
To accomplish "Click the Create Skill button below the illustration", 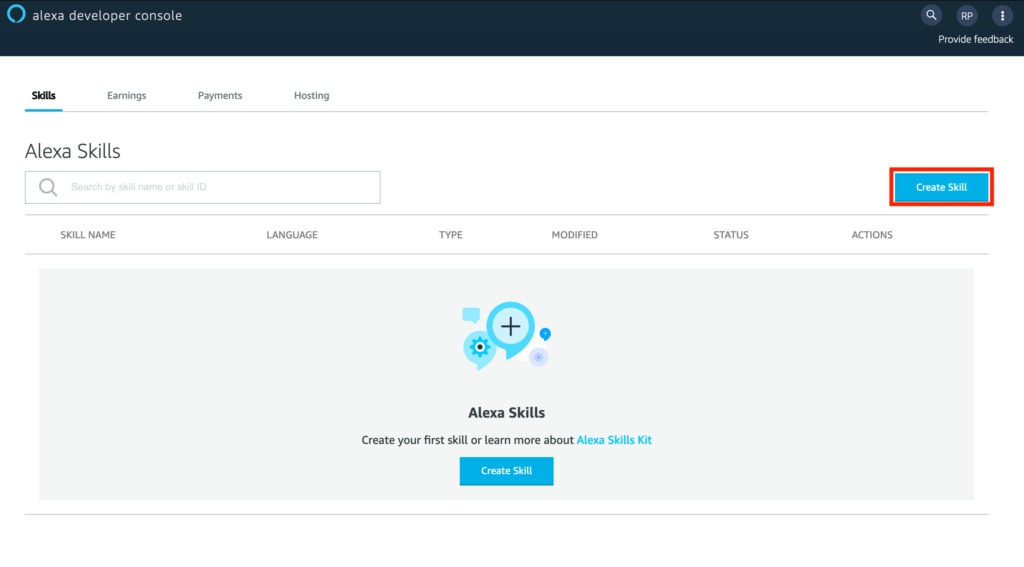I will tap(506, 471).
